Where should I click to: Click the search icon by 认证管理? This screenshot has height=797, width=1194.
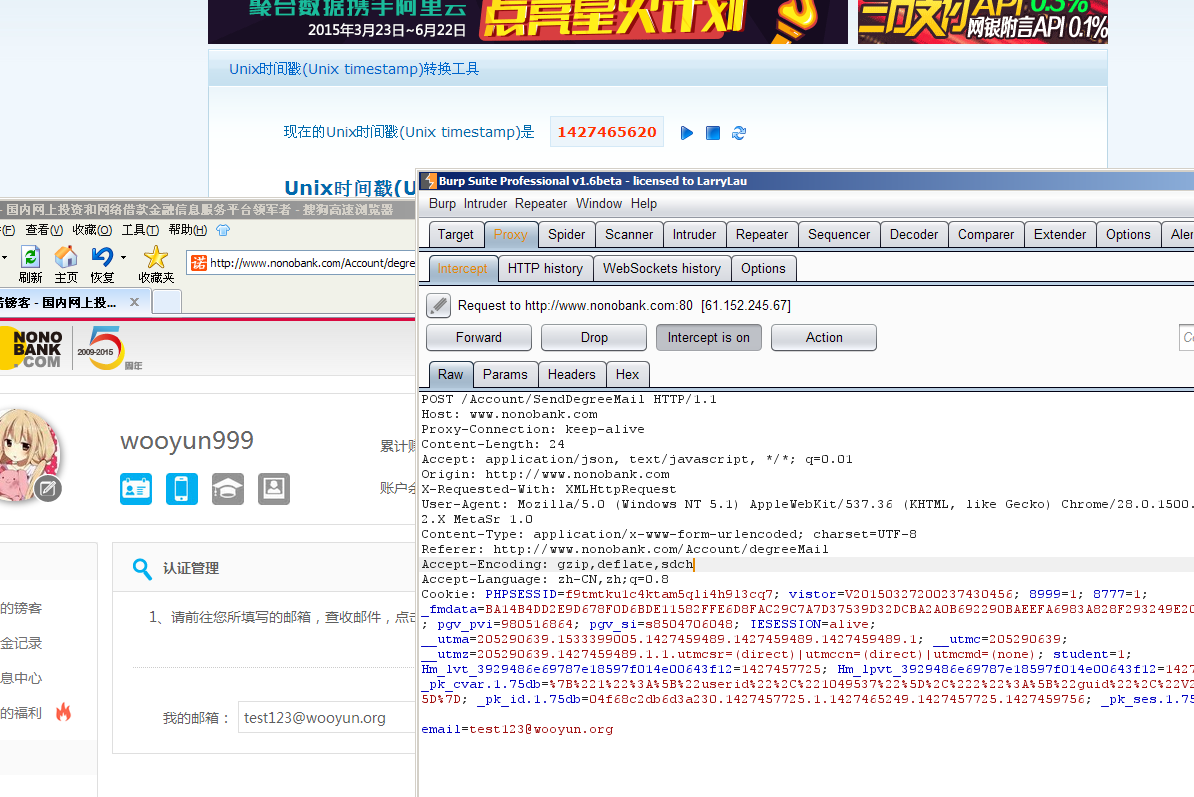142,569
